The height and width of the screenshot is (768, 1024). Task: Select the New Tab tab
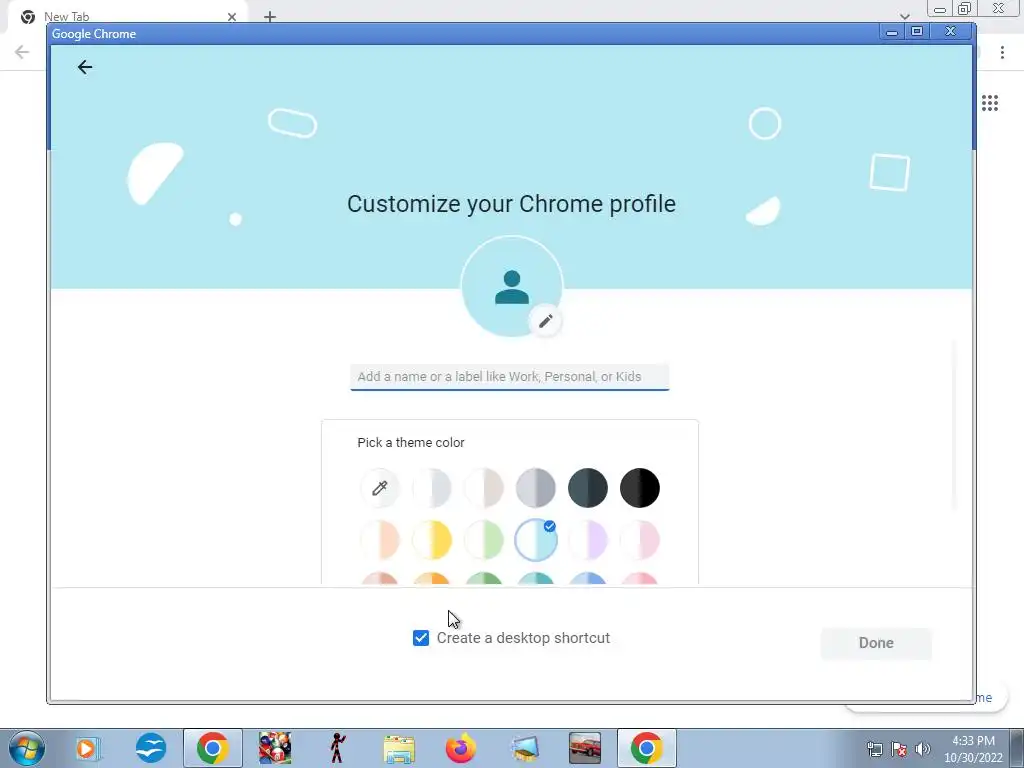pyautogui.click(x=127, y=17)
